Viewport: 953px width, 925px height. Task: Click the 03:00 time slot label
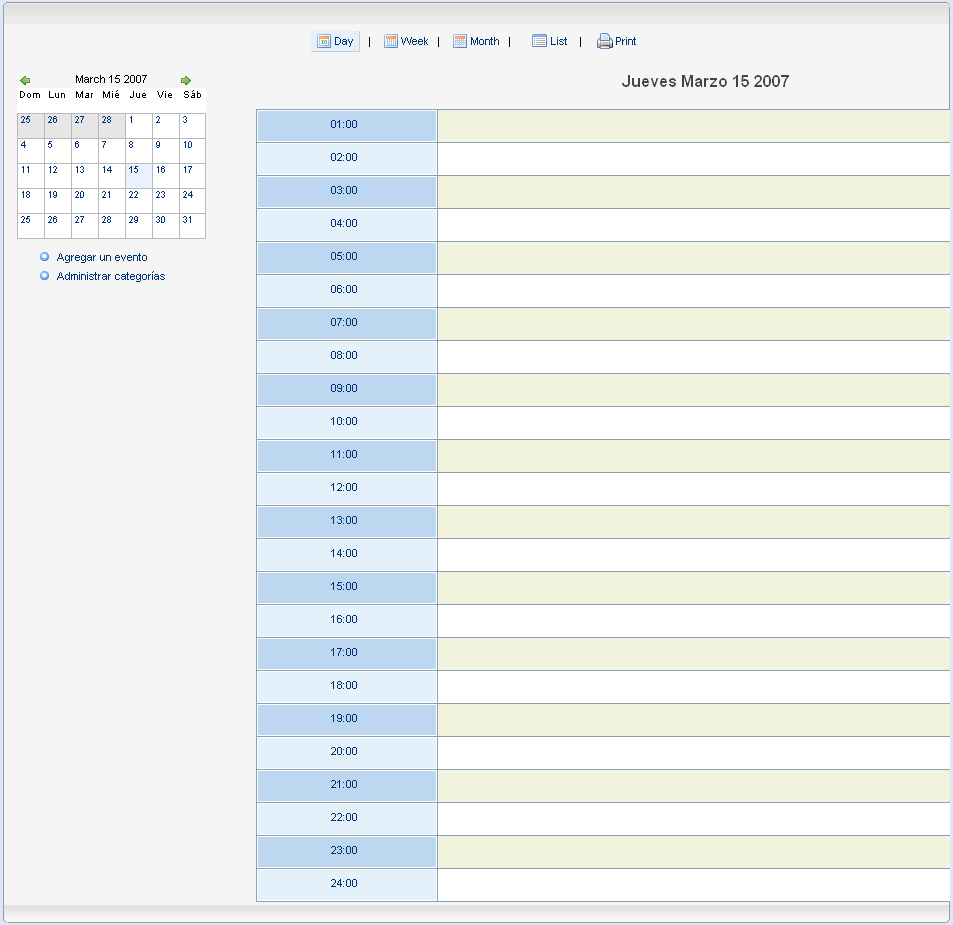(x=346, y=192)
